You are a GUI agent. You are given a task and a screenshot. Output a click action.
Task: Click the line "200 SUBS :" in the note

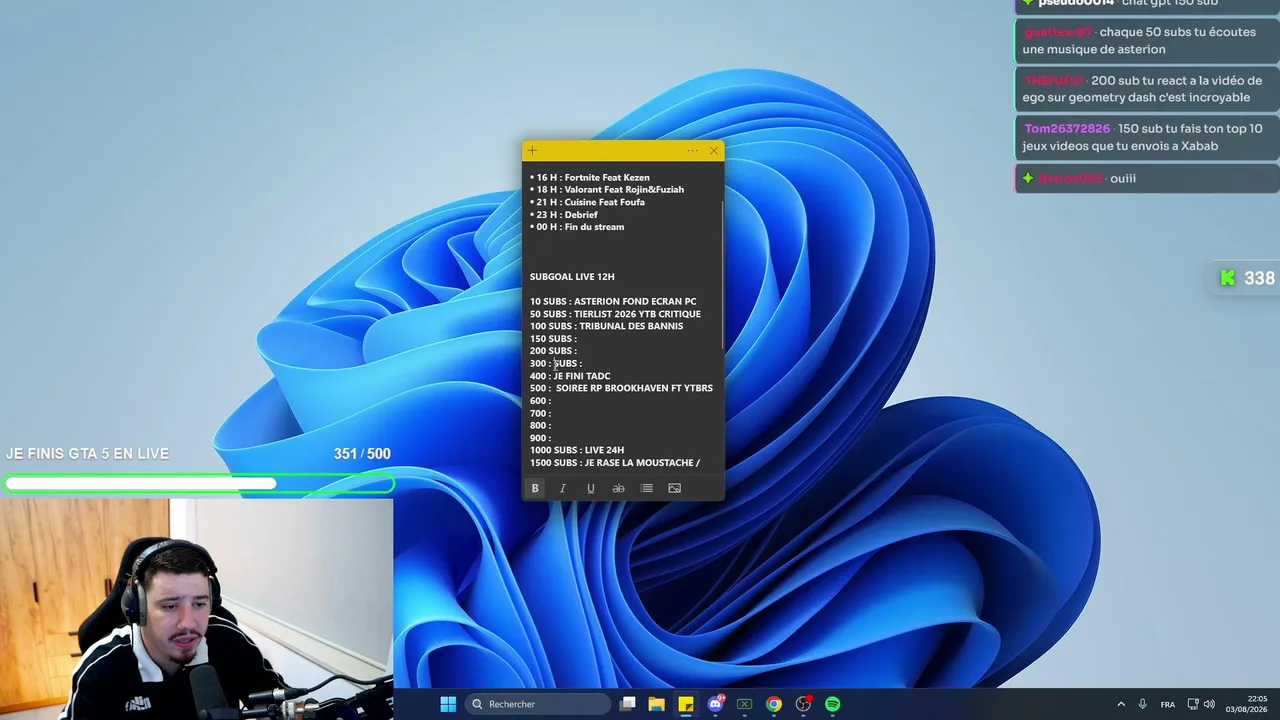click(x=553, y=351)
